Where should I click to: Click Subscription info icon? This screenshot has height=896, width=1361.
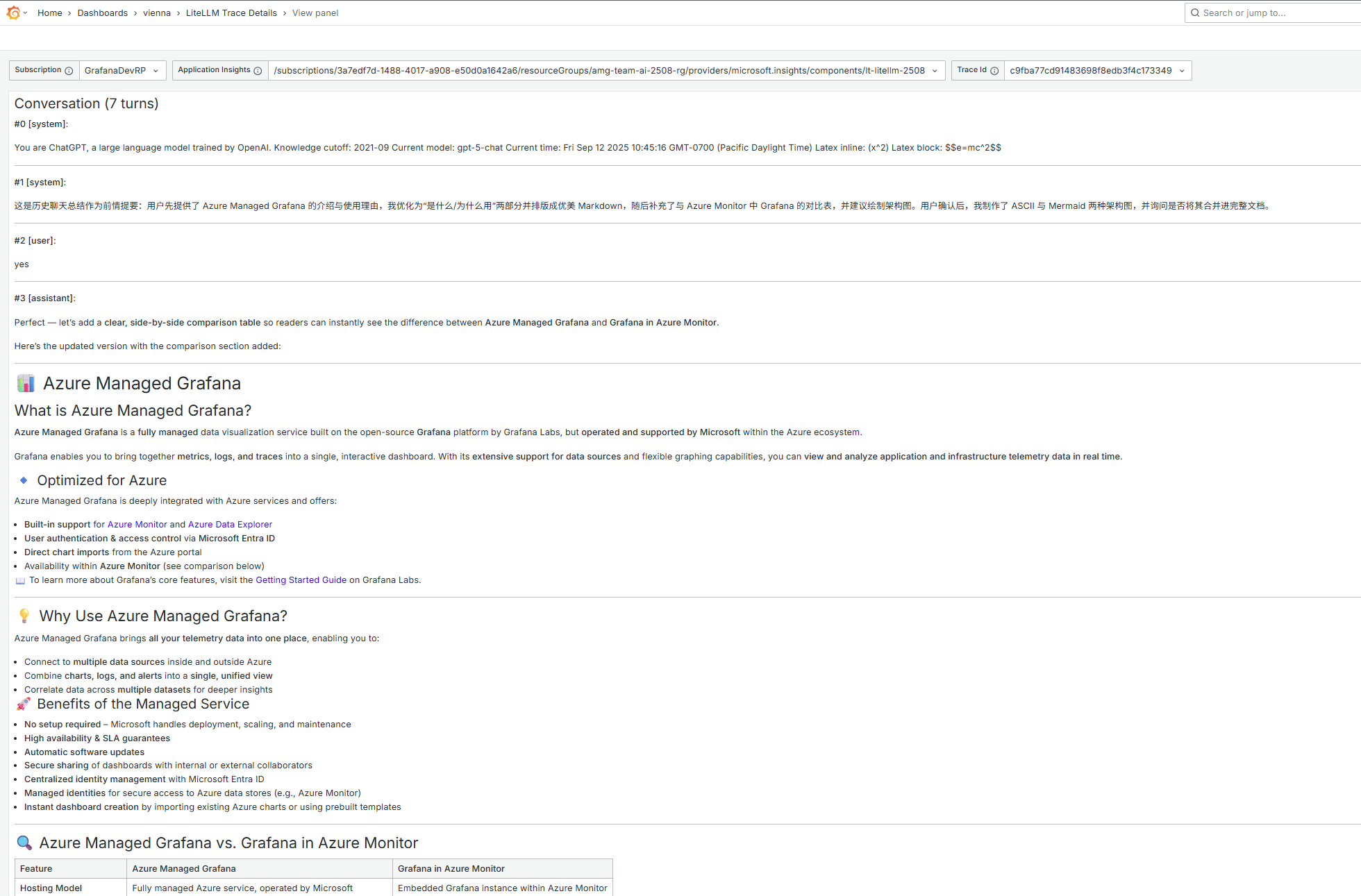tap(69, 71)
